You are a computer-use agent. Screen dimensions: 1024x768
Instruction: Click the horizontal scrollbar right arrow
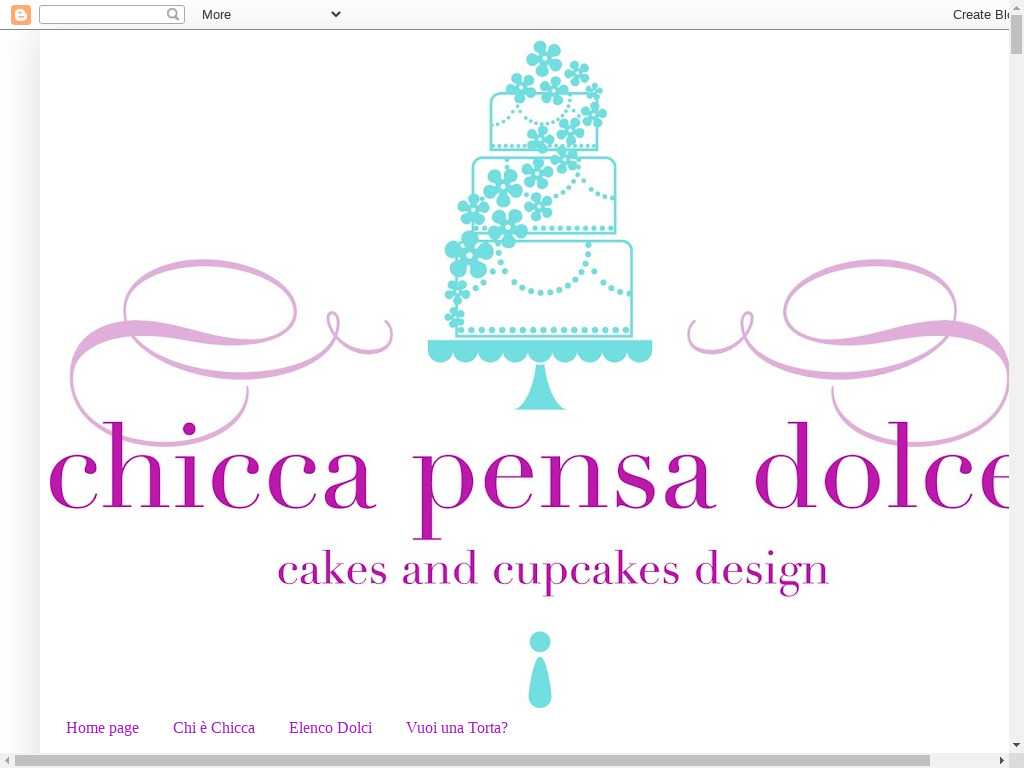pyautogui.click(x=1001, y=761)
